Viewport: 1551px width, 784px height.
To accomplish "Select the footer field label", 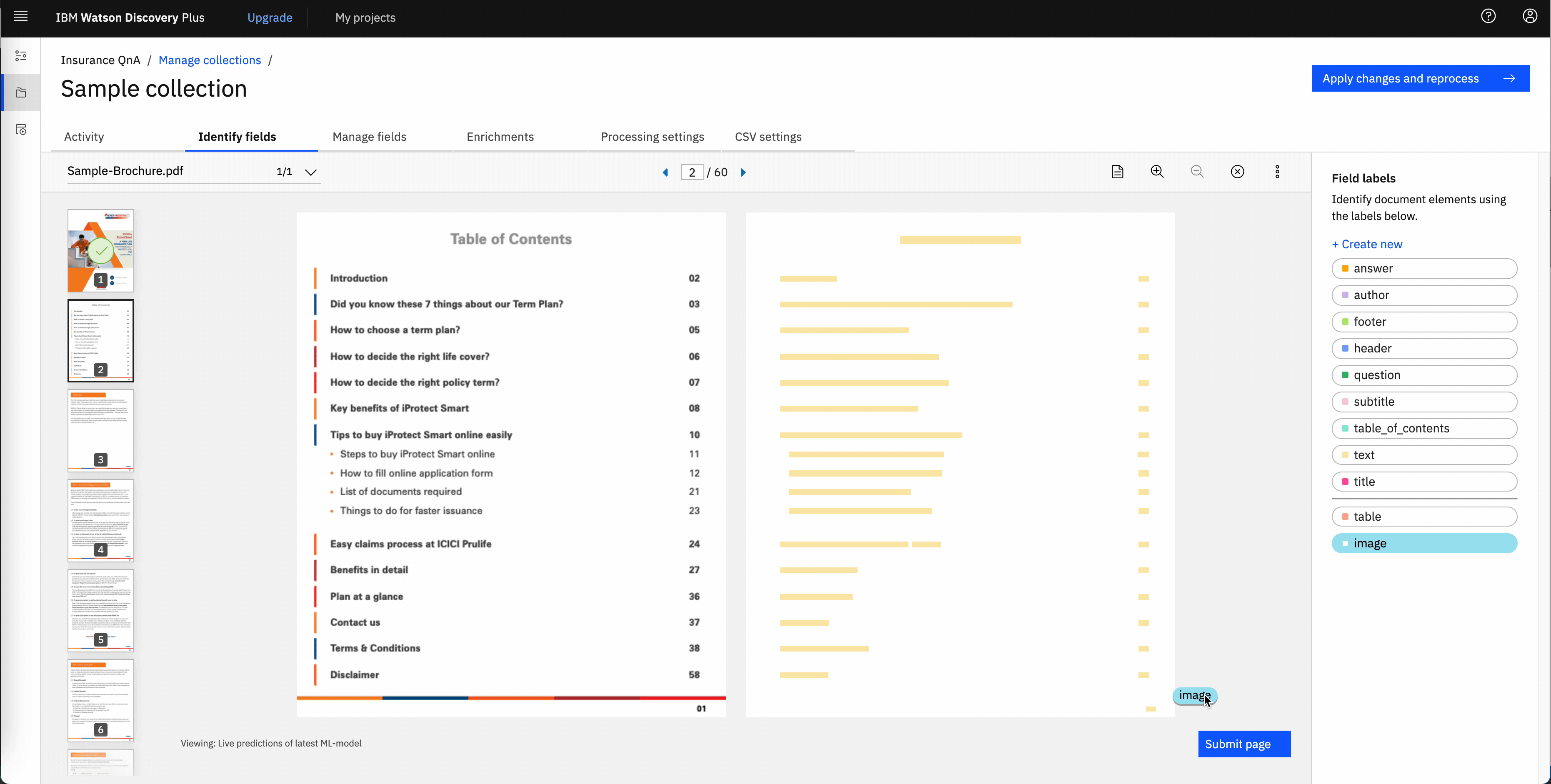I will tap(1424, 322).
